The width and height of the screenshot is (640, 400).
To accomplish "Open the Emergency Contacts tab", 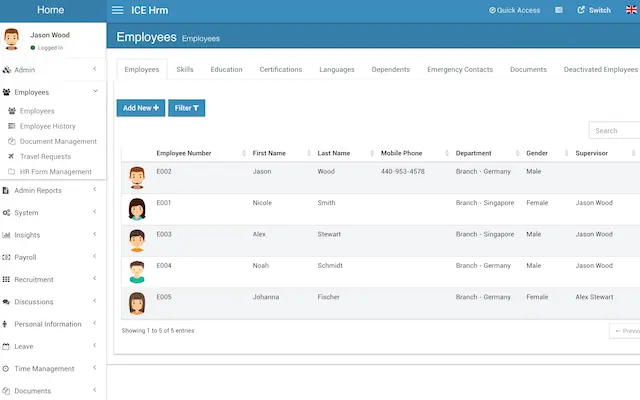I will 459,70.
